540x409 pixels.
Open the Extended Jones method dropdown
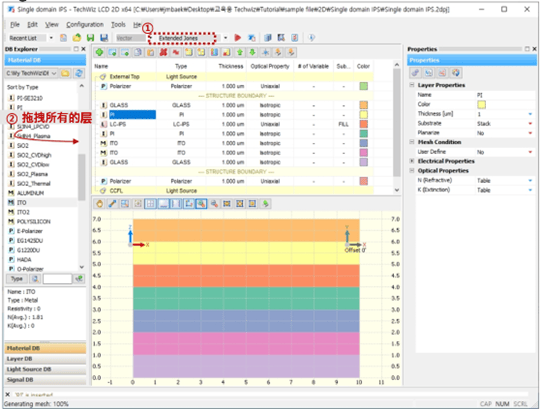[x=225, y=38]
